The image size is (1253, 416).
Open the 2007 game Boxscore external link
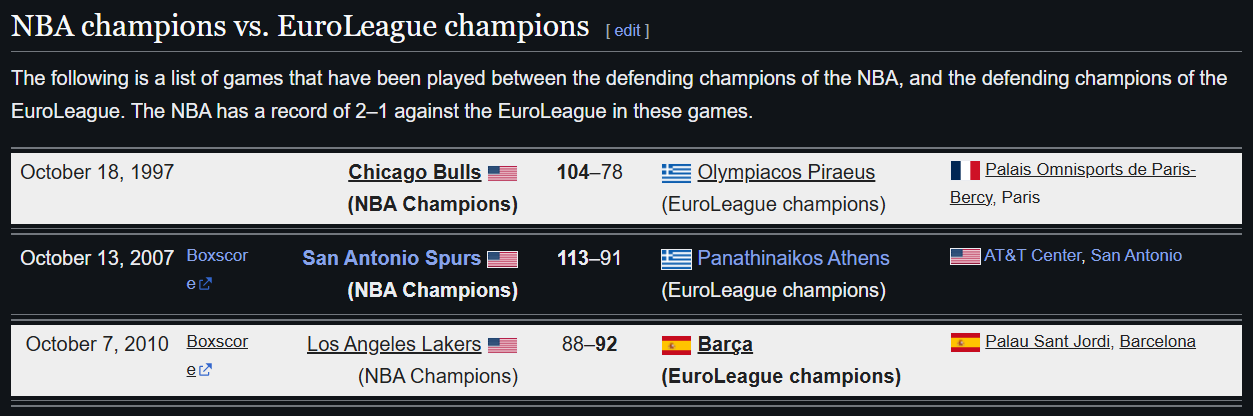[x=217, y=269]
